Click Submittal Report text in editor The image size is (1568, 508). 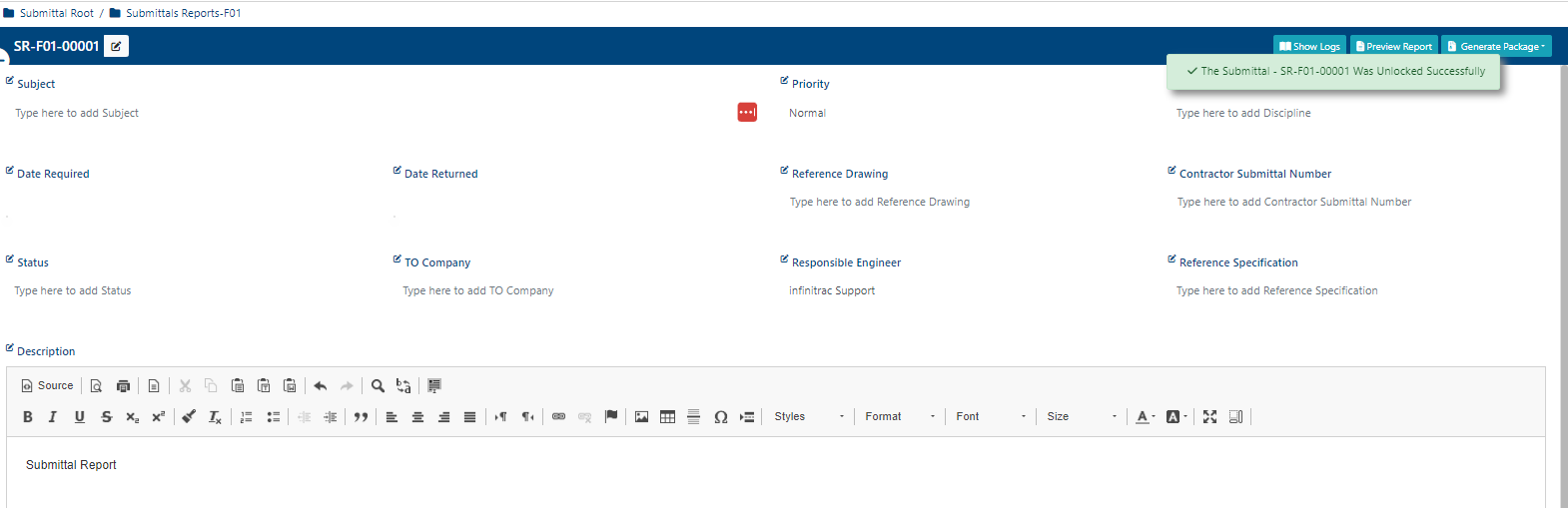tap(71, 465)
